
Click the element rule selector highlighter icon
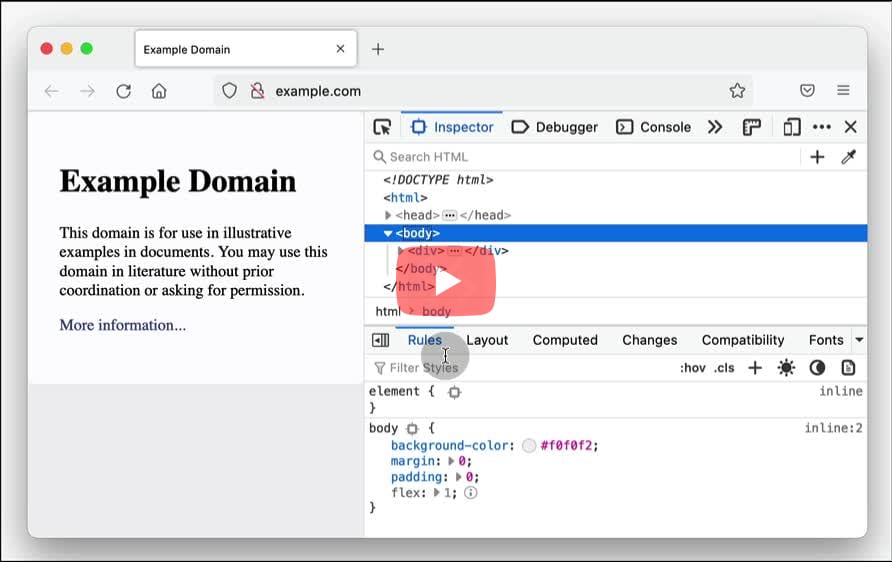coord(454,392)
